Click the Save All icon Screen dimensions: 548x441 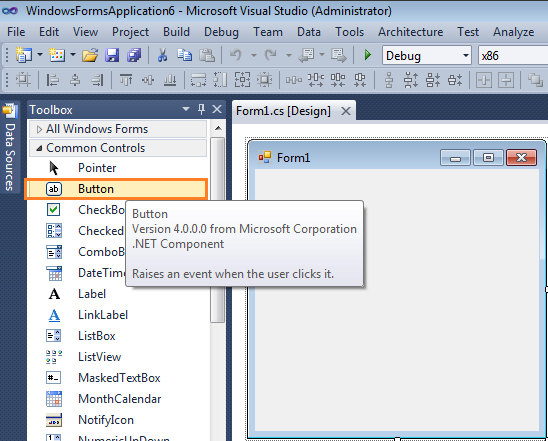click(134, 55)
